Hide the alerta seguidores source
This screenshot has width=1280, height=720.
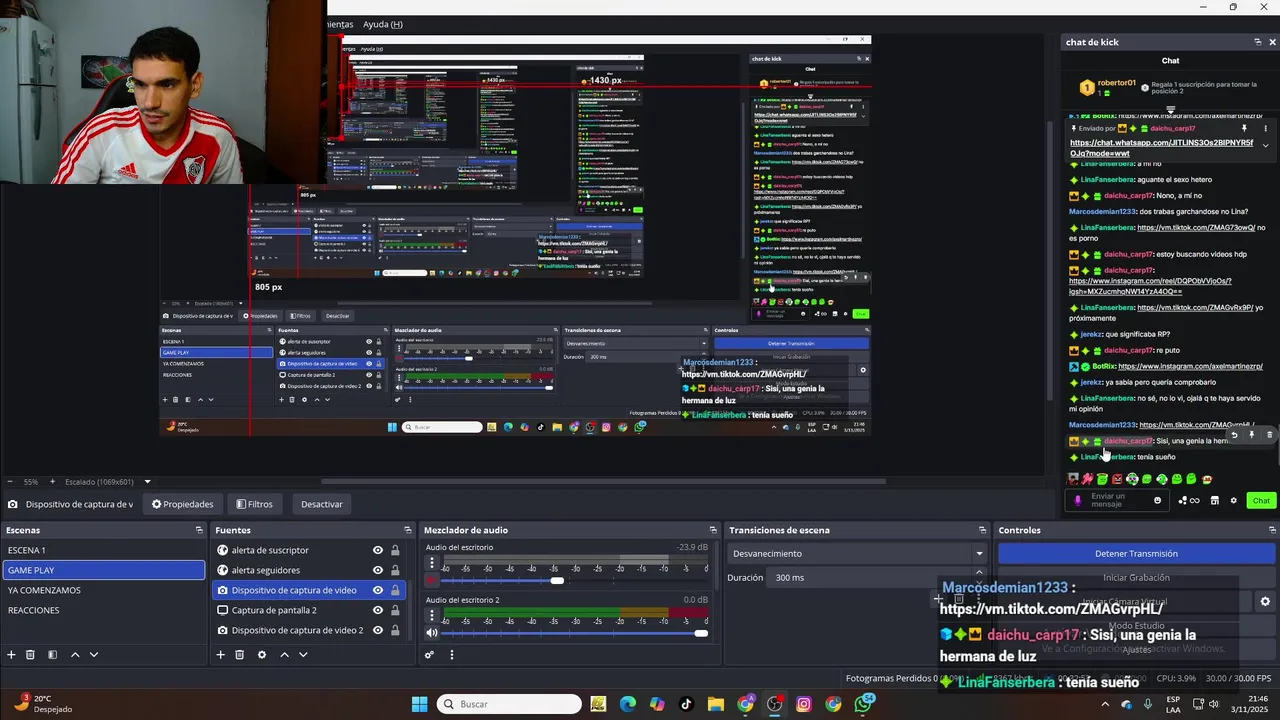(378, 570)
